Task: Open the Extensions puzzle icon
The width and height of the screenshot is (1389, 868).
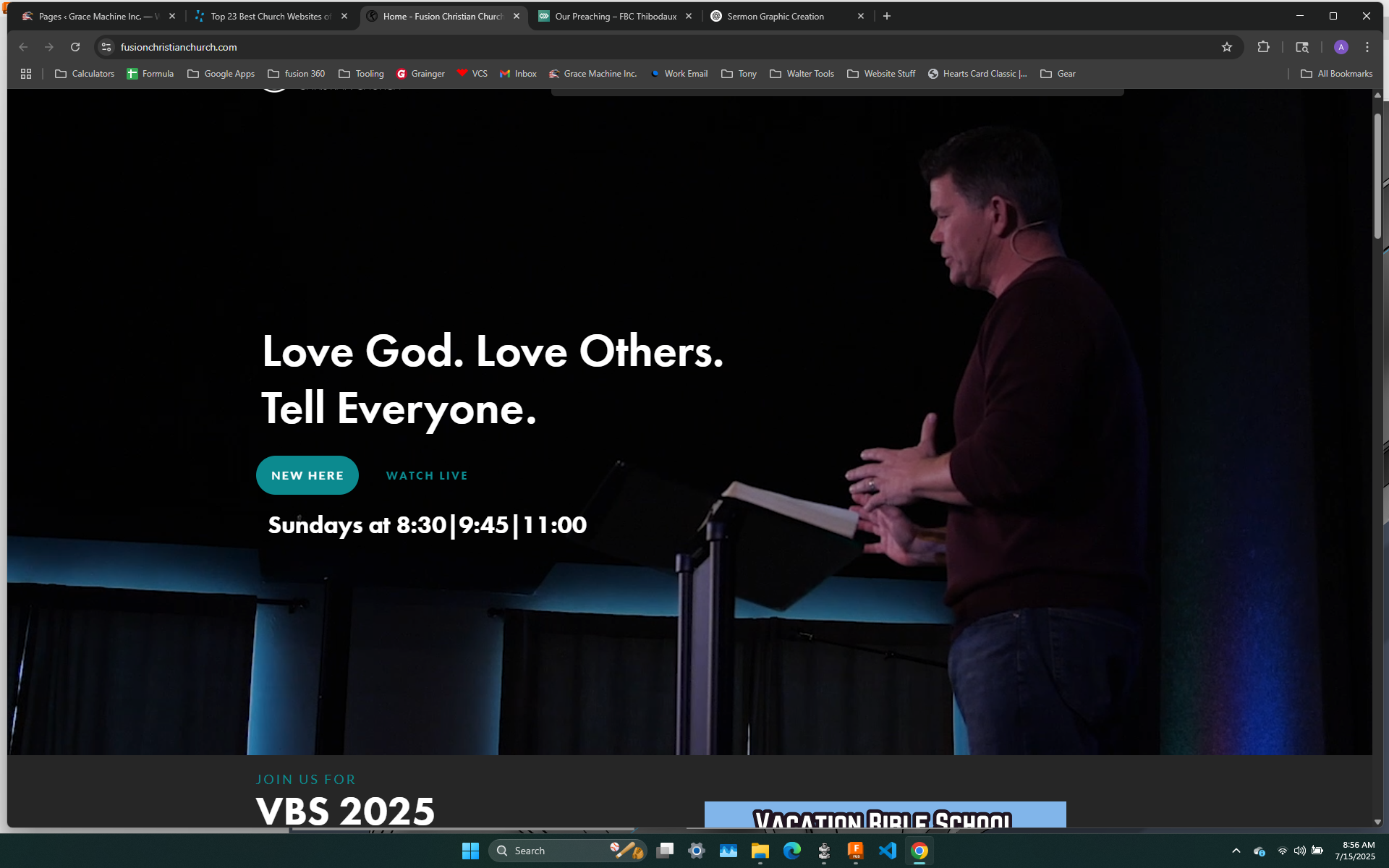Action: pos(1263,47)
